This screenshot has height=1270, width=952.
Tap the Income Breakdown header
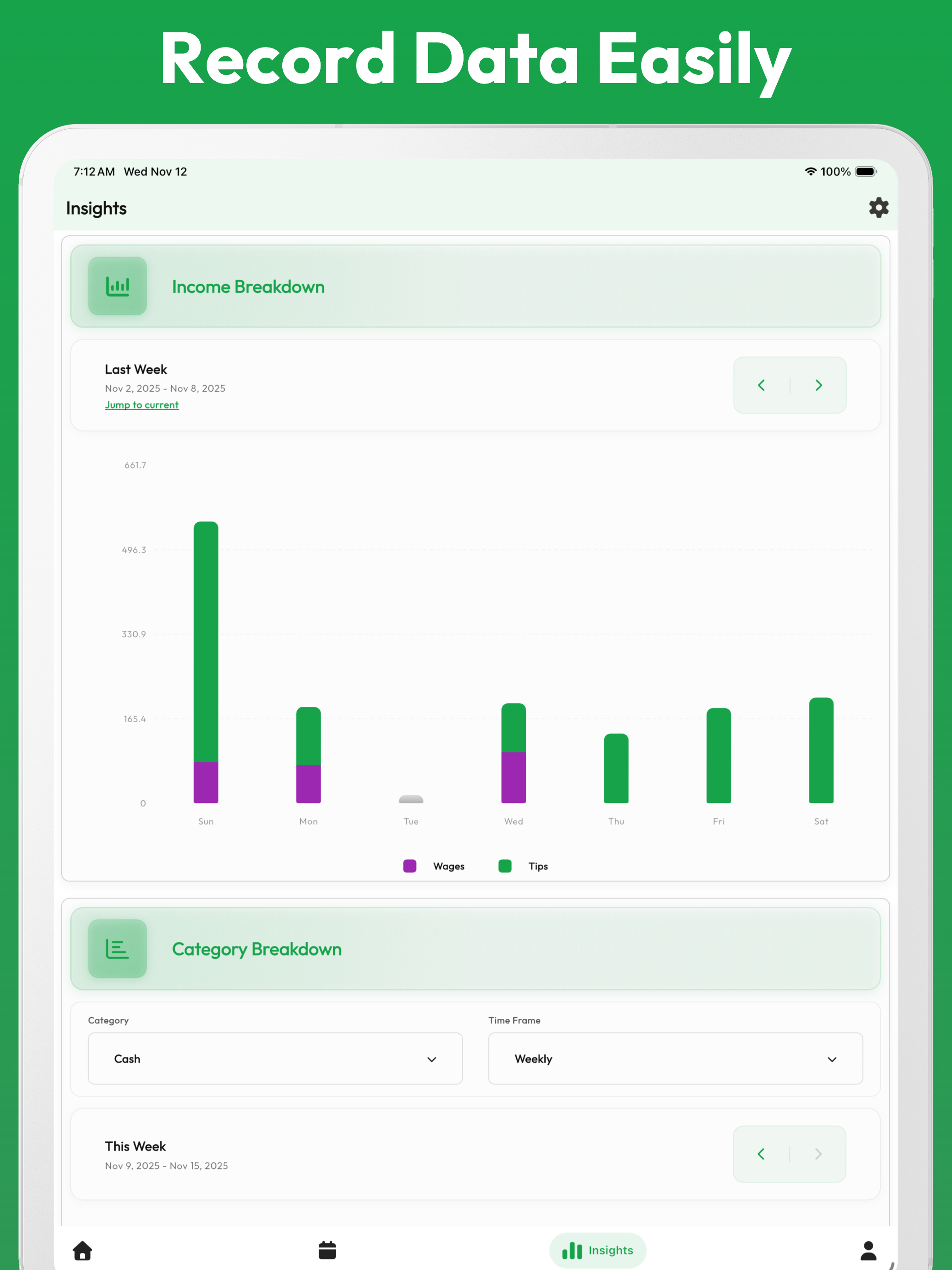pos(475,286)
